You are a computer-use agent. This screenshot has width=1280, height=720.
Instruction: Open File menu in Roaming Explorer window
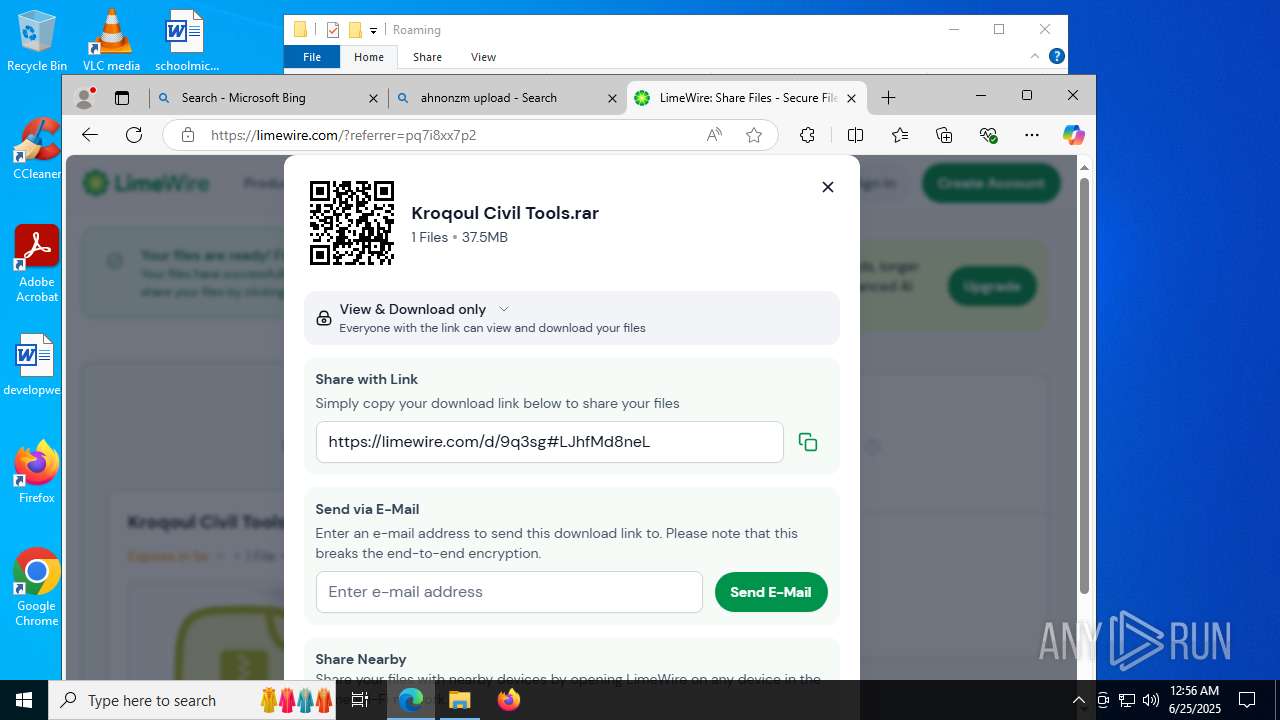point(312,57)
